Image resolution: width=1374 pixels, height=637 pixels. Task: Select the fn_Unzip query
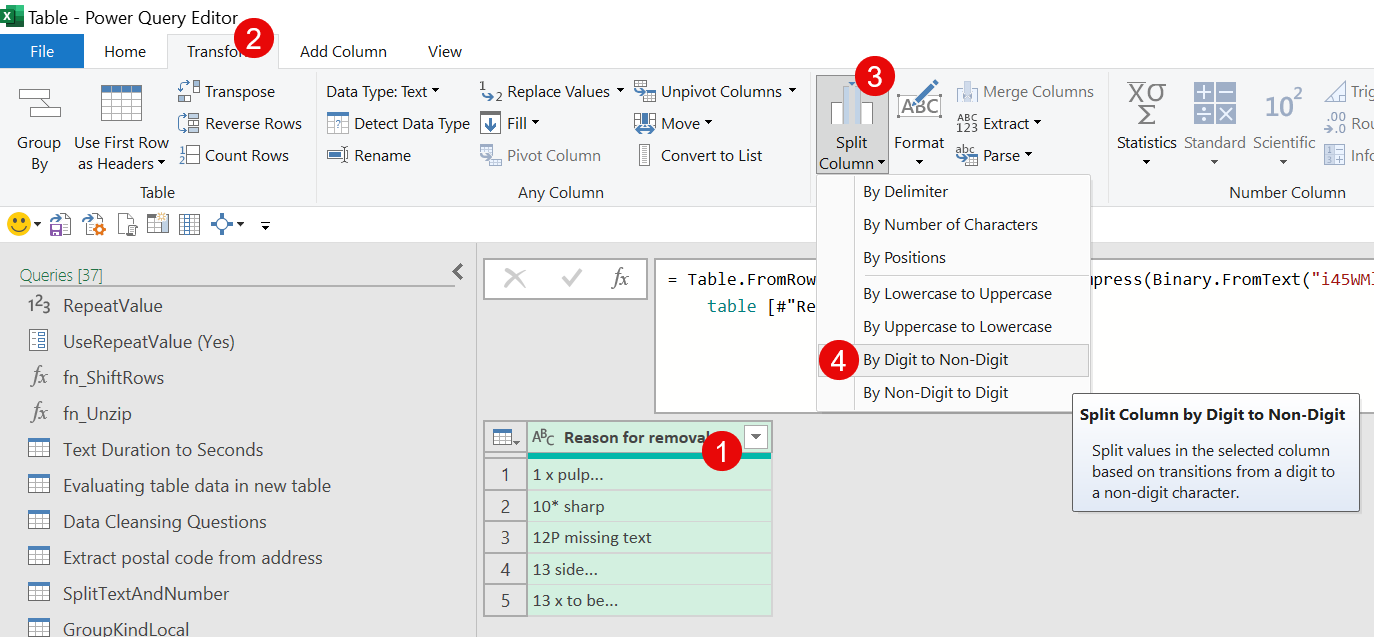(97, 414)
